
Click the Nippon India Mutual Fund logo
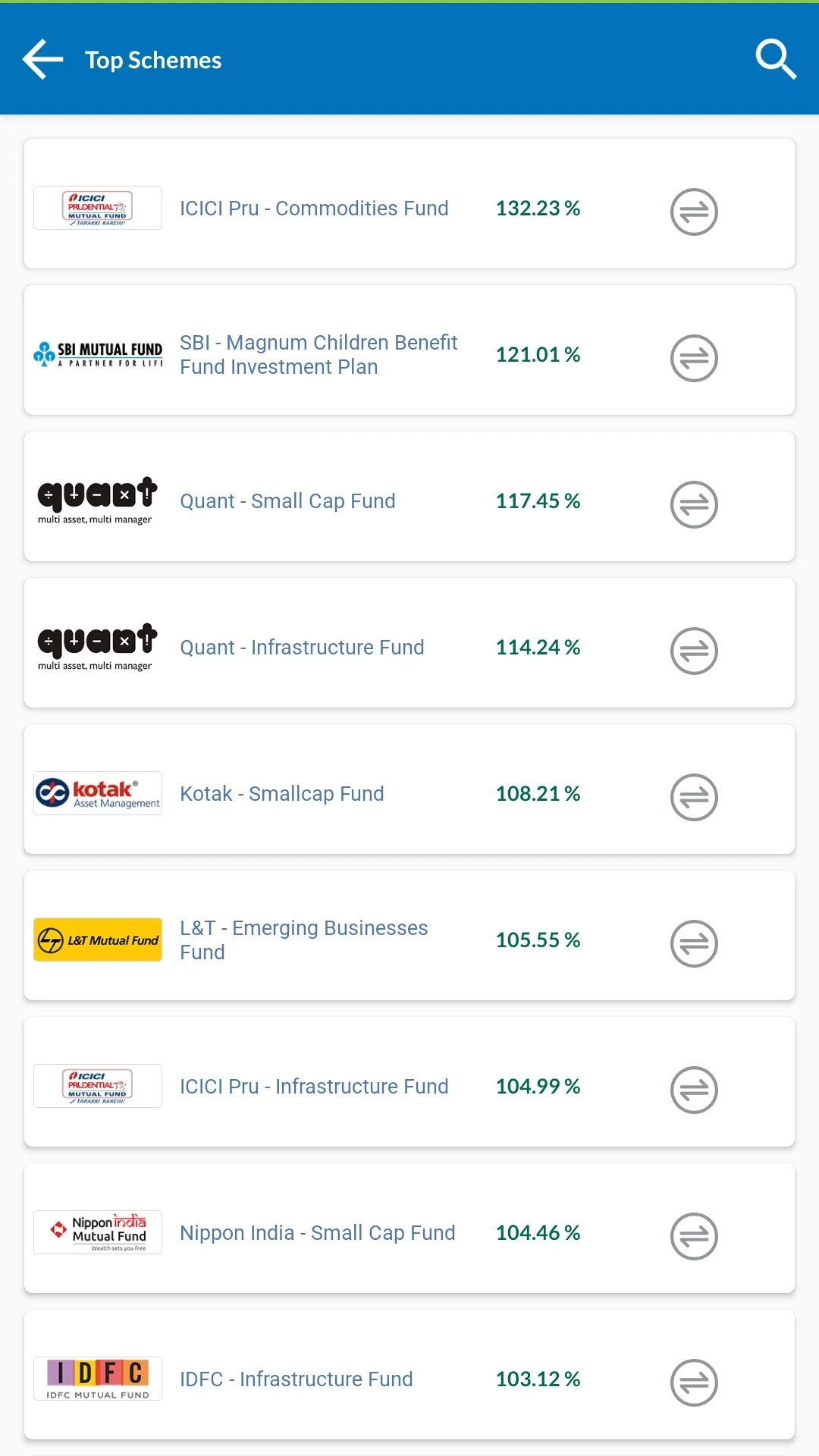98,1232
